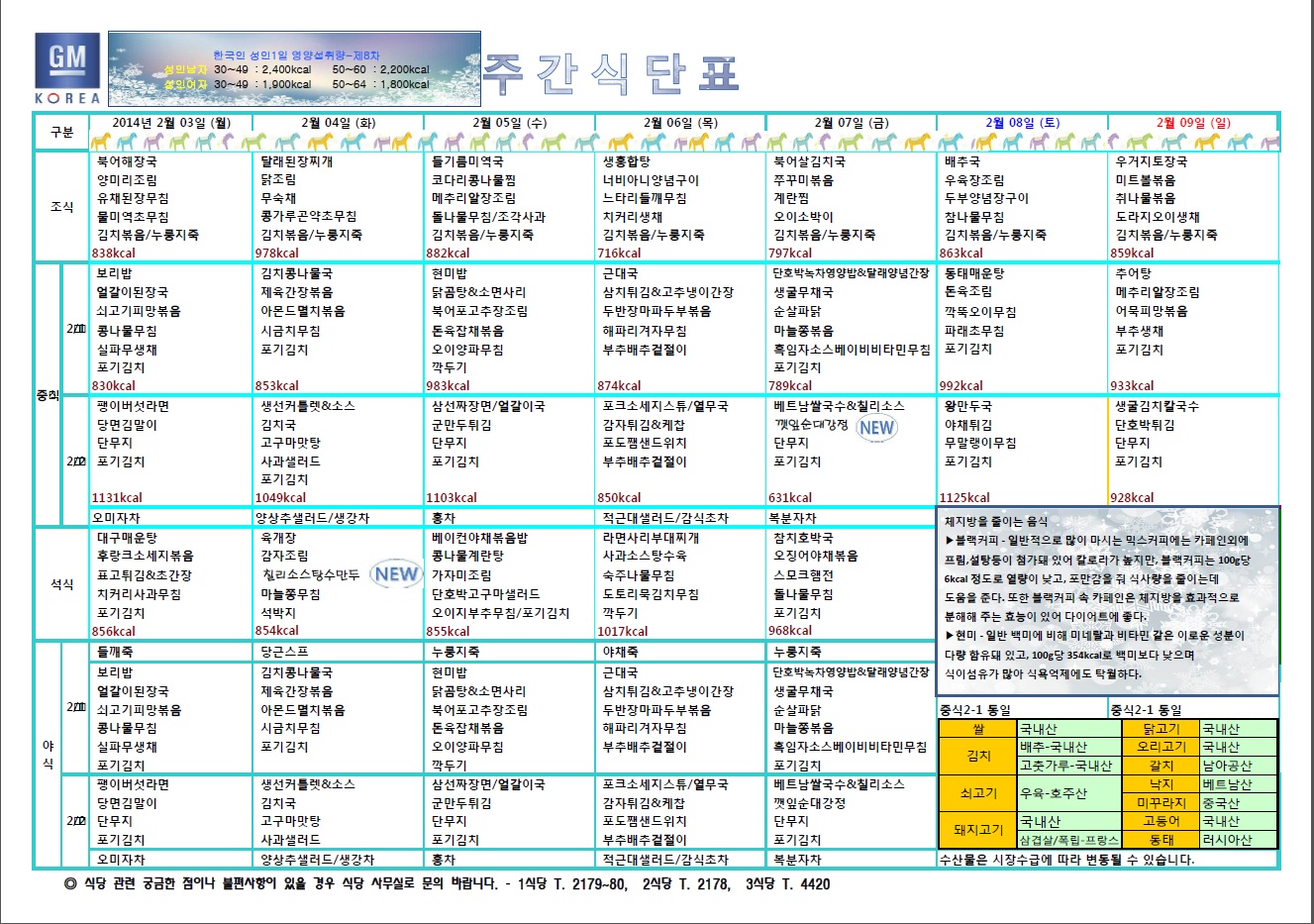
Task: Click the cafeteria contact phone number footer
Action: [x=447, y=883]
